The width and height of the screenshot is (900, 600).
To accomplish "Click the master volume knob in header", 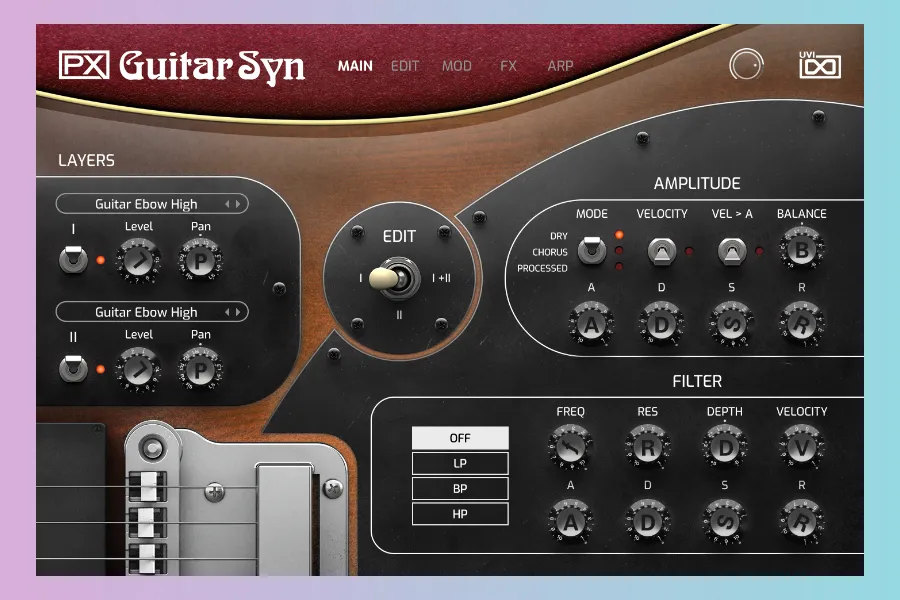I will (745, 66).
